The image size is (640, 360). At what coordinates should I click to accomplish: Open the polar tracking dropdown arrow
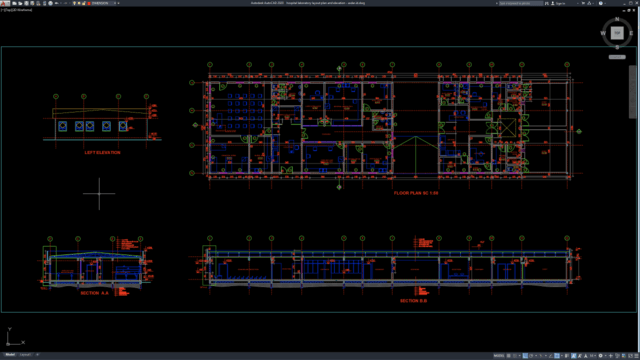tap(536, 356)
